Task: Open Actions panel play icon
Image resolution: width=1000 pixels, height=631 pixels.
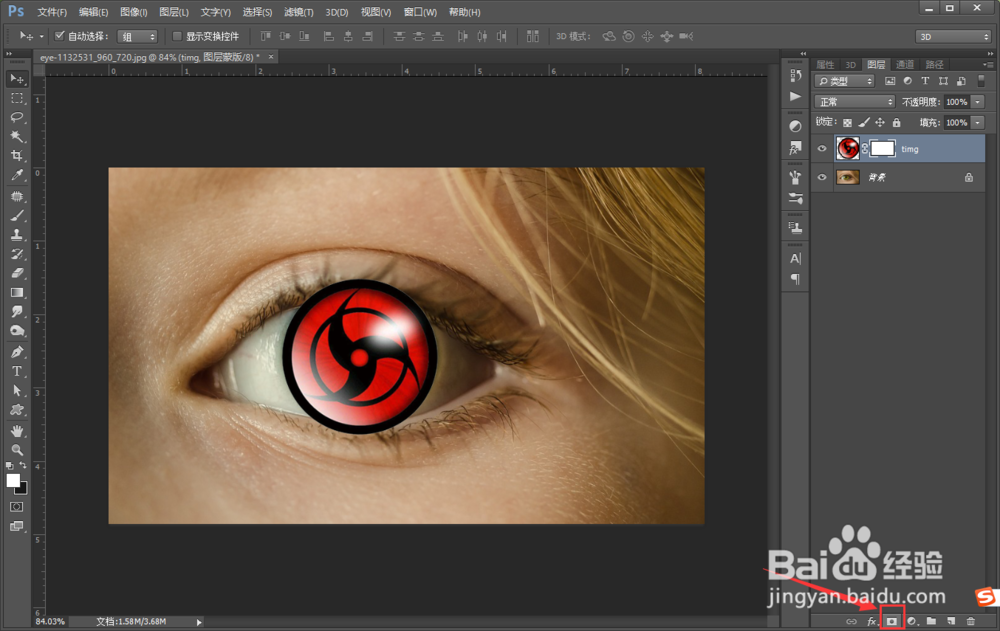Action: [795, 96]
